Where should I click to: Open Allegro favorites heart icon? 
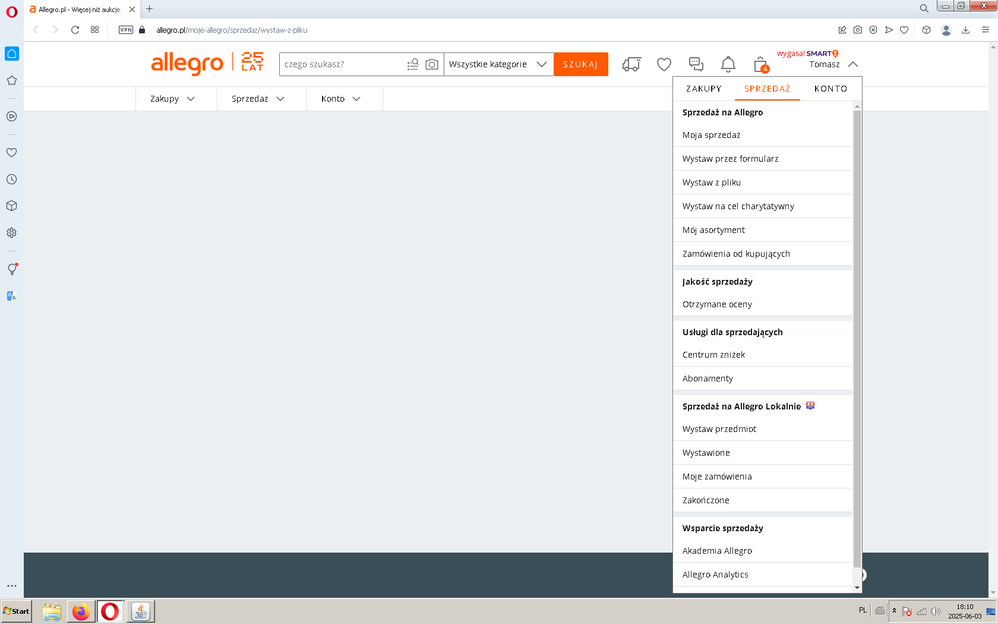click(x=664, y=64)
